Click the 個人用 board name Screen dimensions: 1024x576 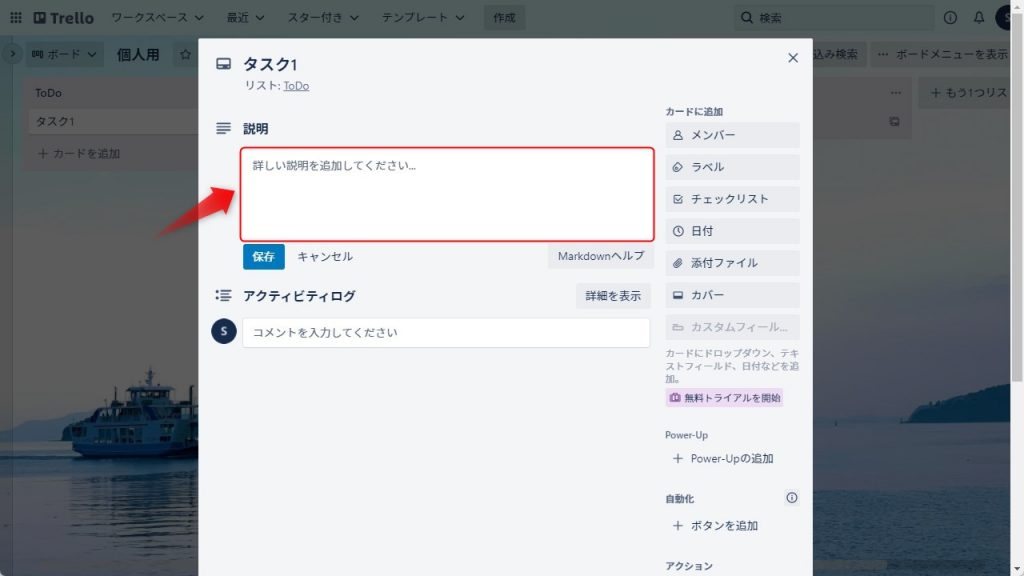(138, 54)
